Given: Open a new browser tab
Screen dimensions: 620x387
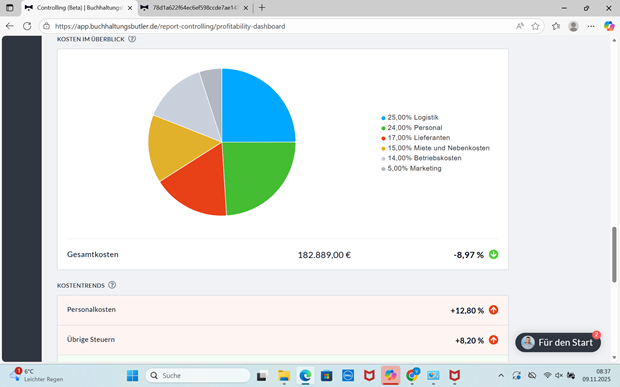Looking at the screenshot, I should 262,8.
